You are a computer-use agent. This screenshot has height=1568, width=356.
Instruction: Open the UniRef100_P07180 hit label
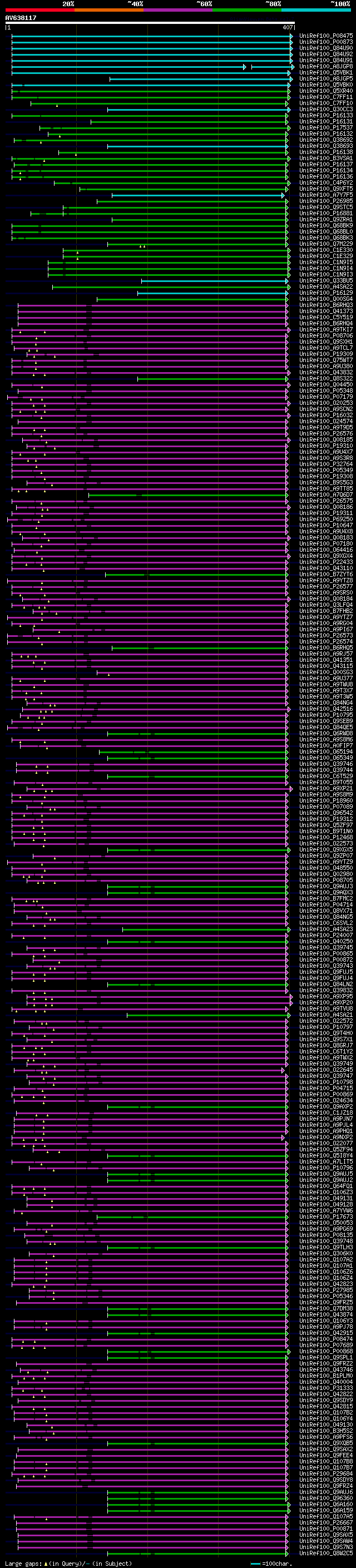pos(326,543)
